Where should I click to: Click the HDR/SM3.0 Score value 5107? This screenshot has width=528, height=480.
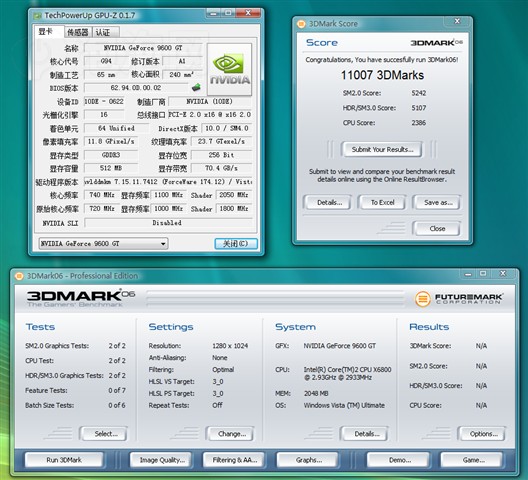419,108
